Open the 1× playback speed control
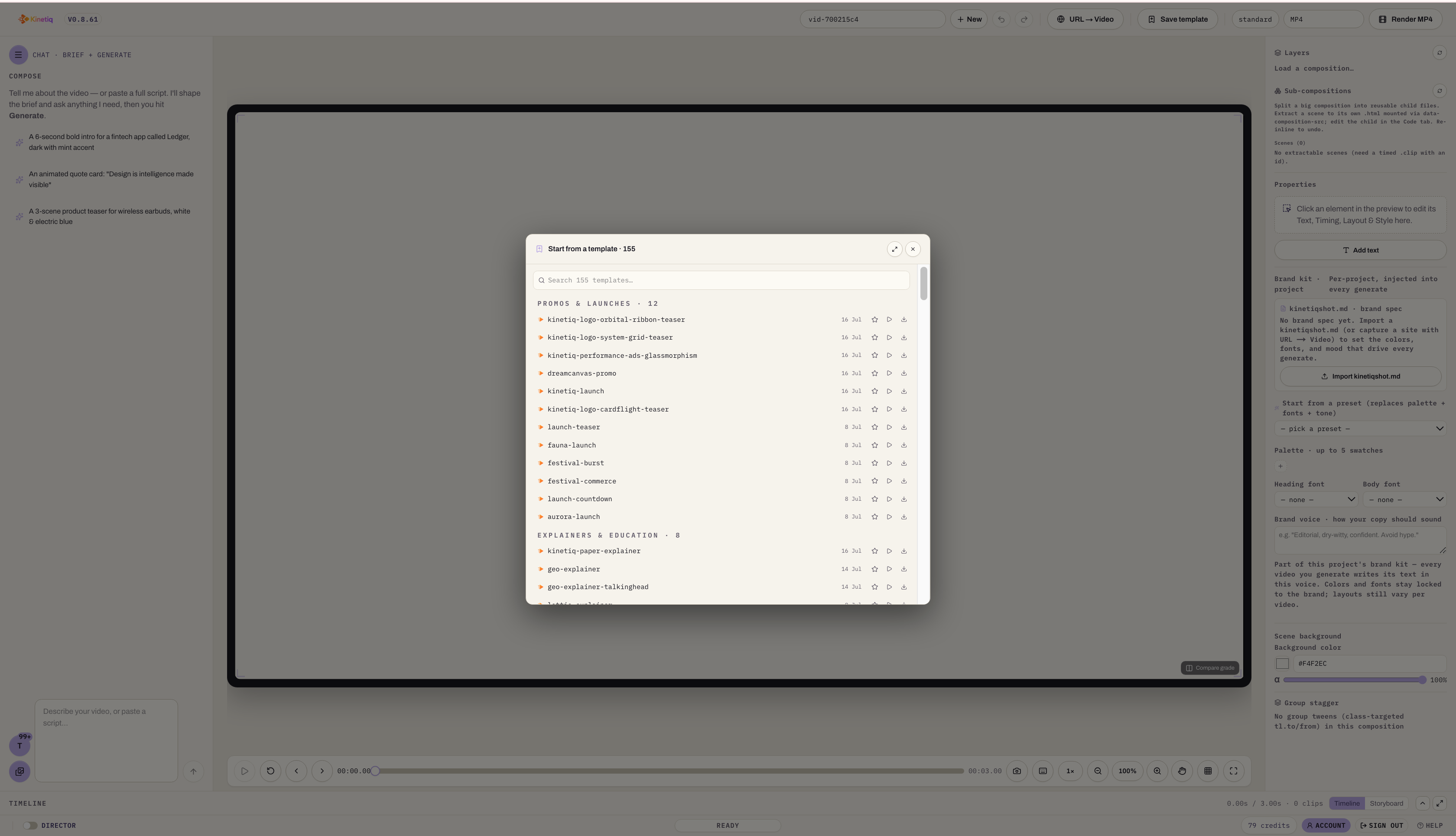The image size is (1456, 836). point(1070,771)
